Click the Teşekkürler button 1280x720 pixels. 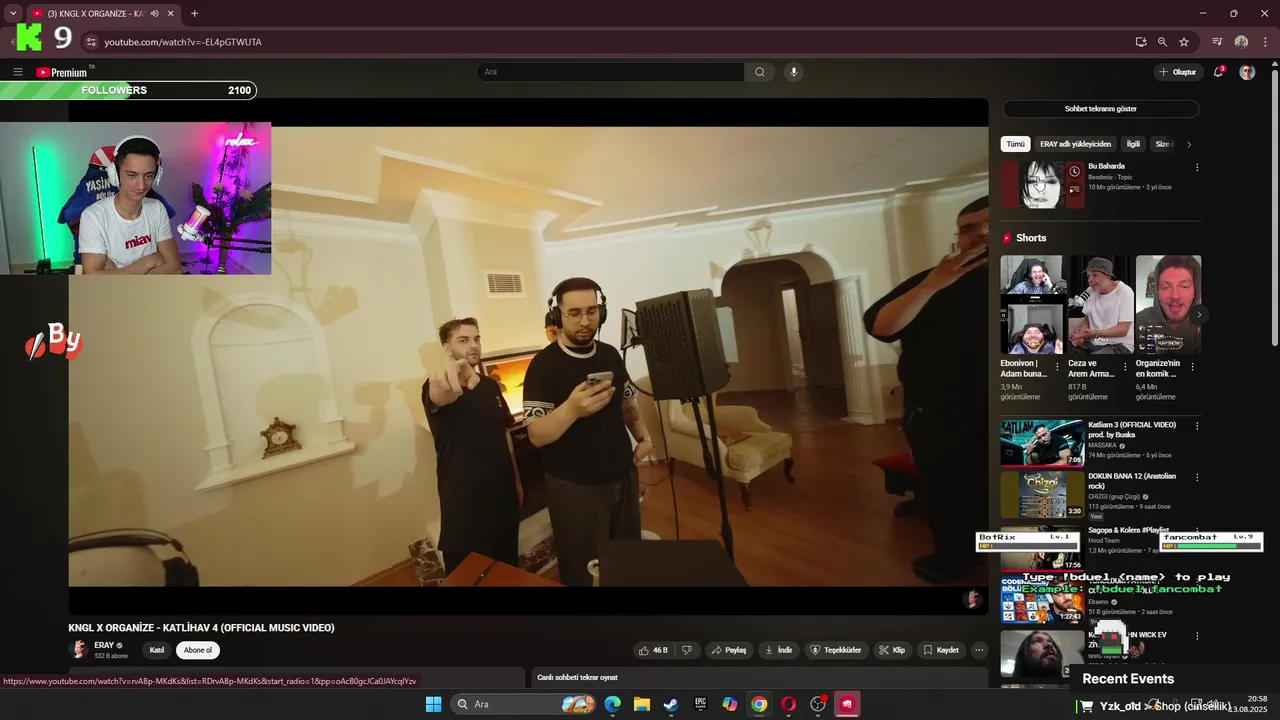pyautogui.click(x=836, y=650)
